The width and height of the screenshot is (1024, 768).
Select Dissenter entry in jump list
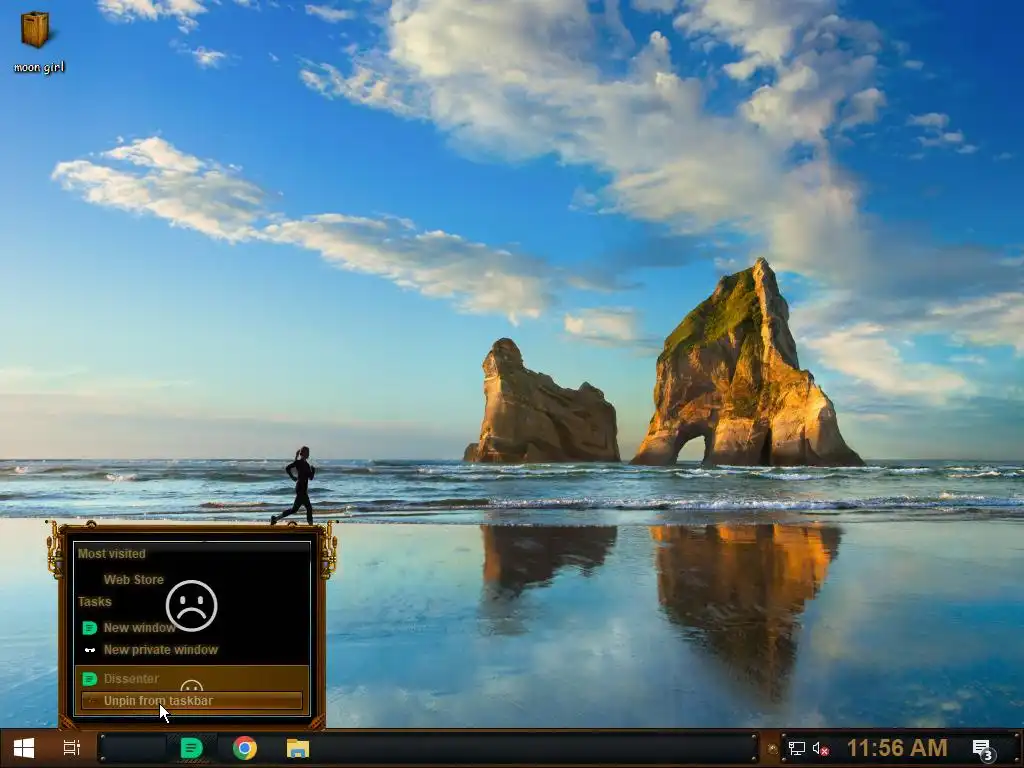pos(192,679)
